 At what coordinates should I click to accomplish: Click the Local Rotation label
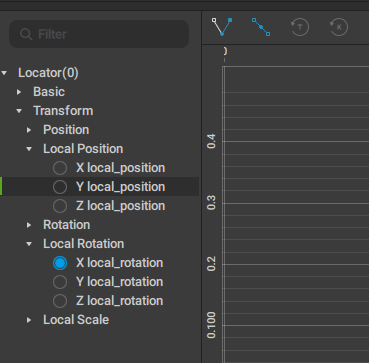coord(84,244)
